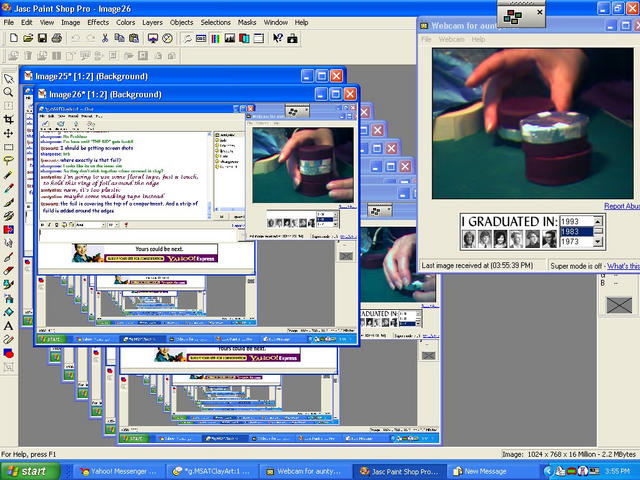
Task: Click the taskbar clock showing 3:55 PM
Action: [617, 471]
